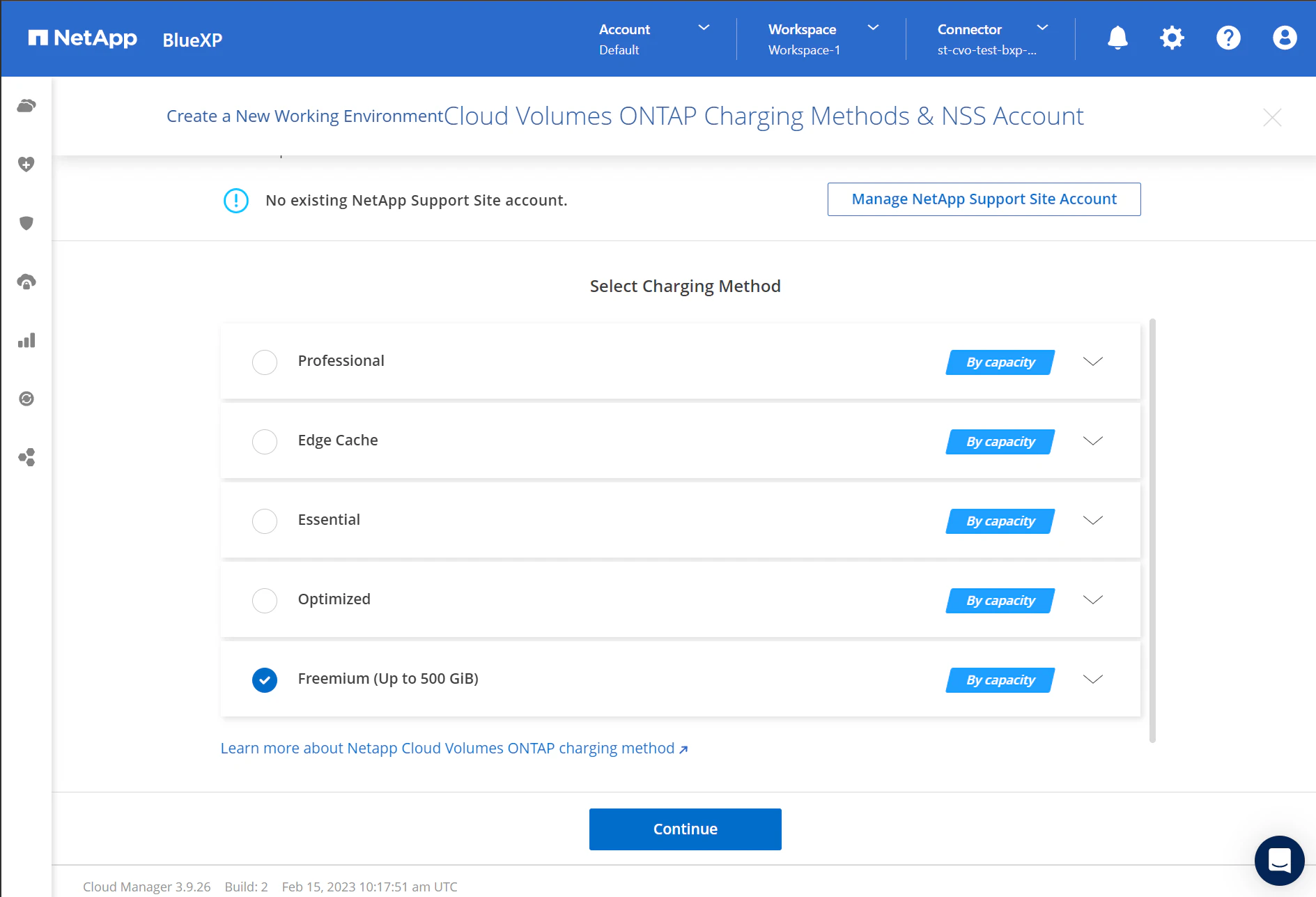Viewport: 1316px width, 897px height.
Task: Click Create a New Working Environment breadcrumb
Action: coord(304,116)
